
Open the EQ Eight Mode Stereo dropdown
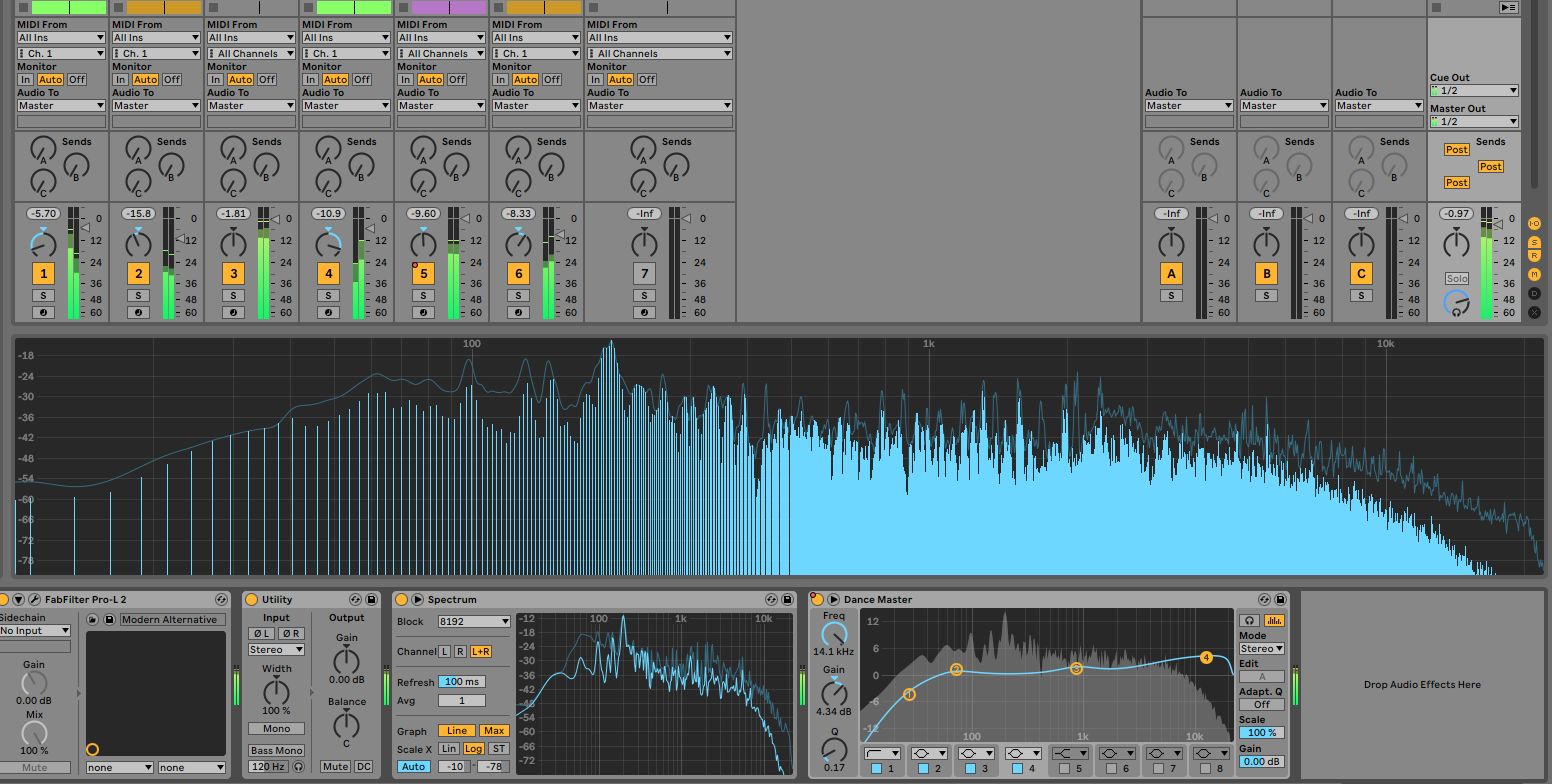click(1261, 649)
